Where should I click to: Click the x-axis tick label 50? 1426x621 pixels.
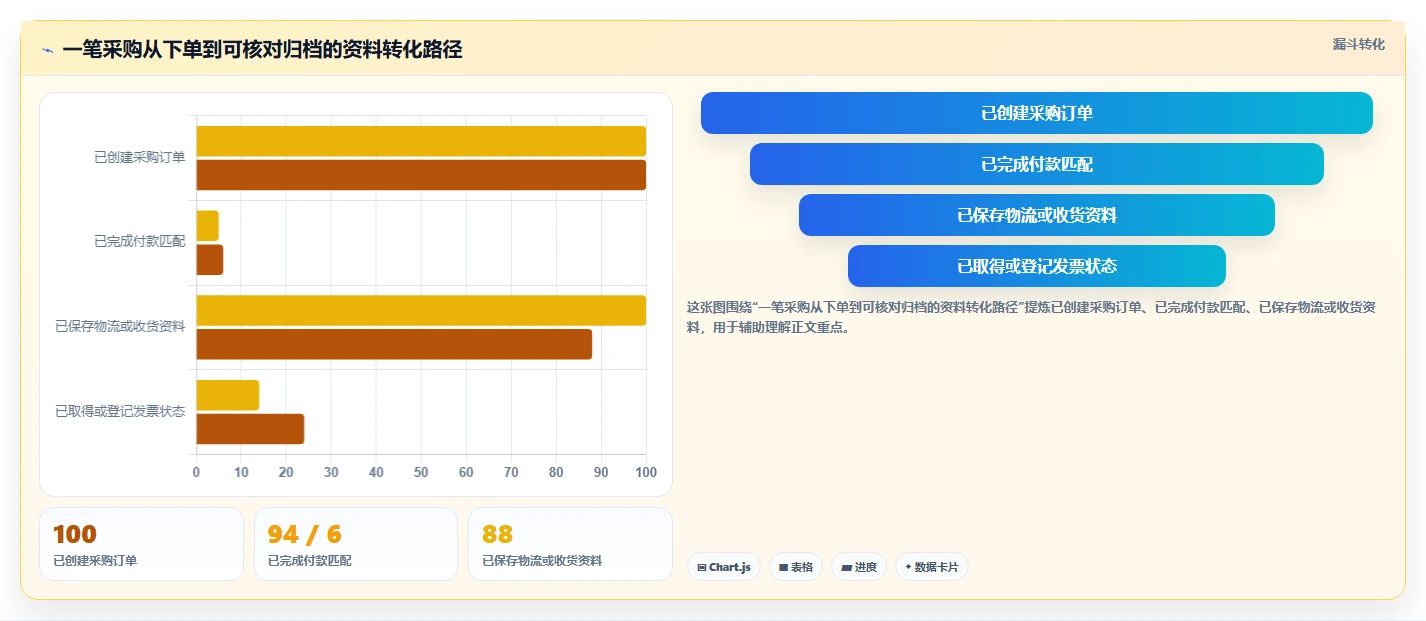421,472
